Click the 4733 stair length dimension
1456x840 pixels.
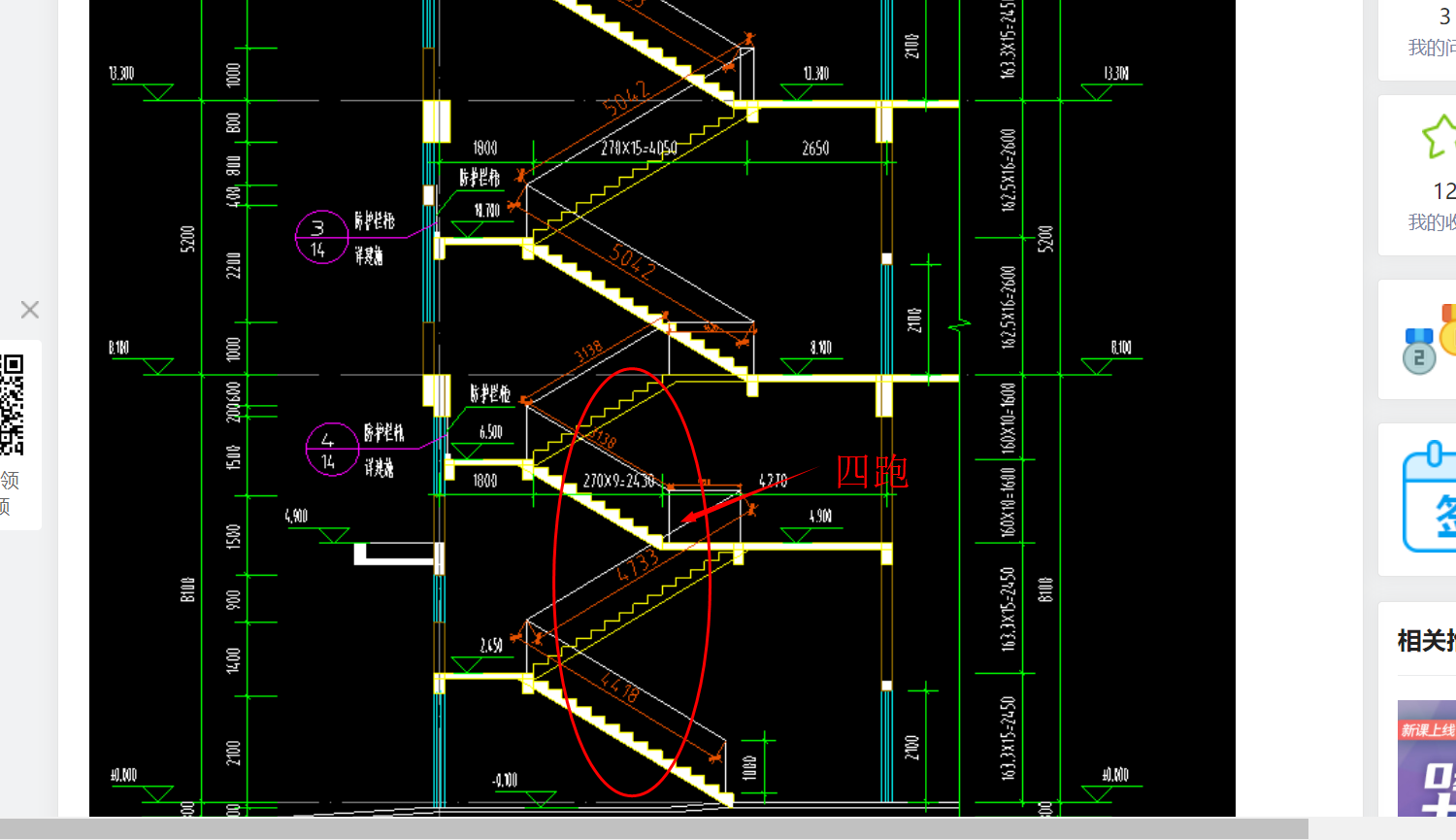tap(638, 566)
